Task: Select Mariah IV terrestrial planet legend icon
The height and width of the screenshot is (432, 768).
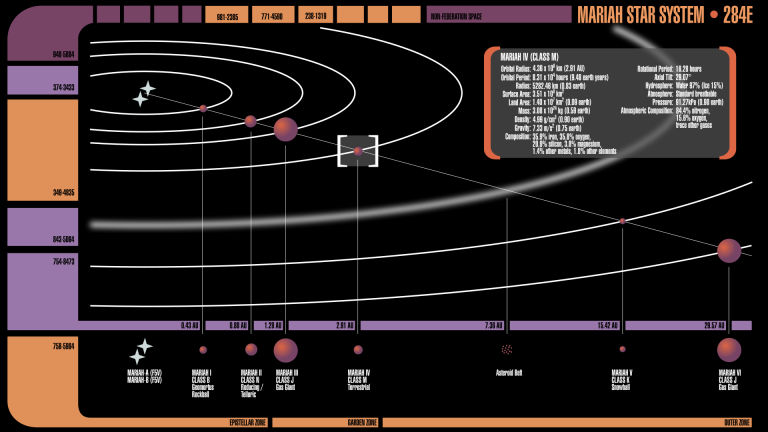Action: click(x=358, y=350)
